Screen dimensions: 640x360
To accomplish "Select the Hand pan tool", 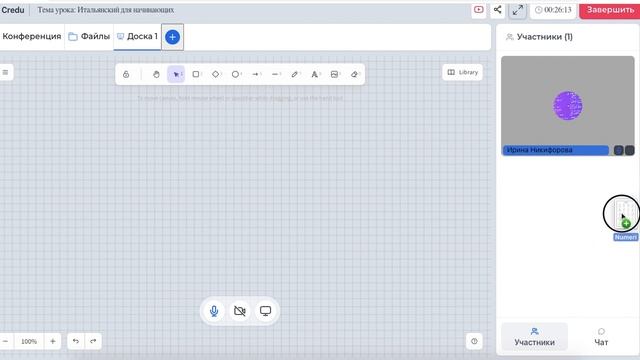I will pos(156,74).
